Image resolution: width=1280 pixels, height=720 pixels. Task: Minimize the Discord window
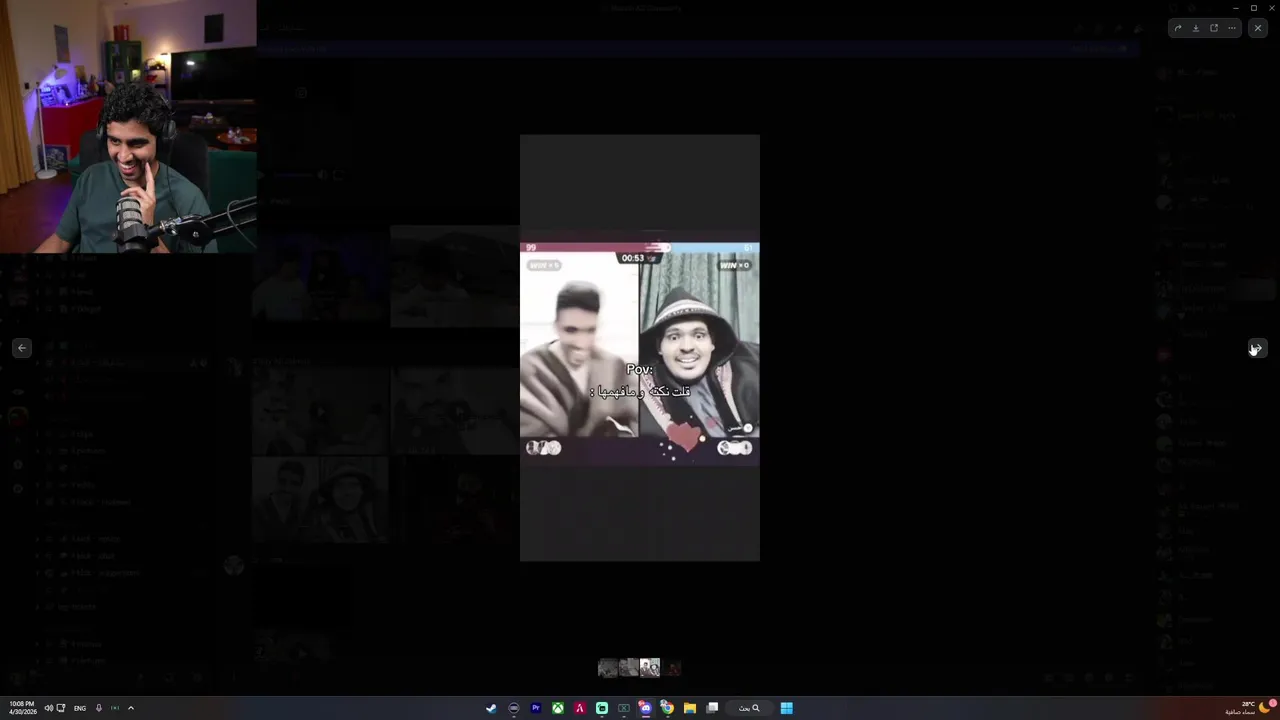(1236, 8)
